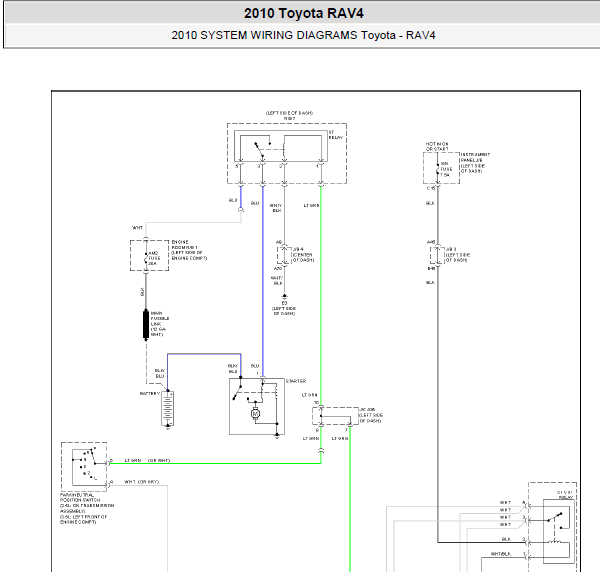Click the 'MAIN FUSIBLE LINK' label

tap(160, 324)
